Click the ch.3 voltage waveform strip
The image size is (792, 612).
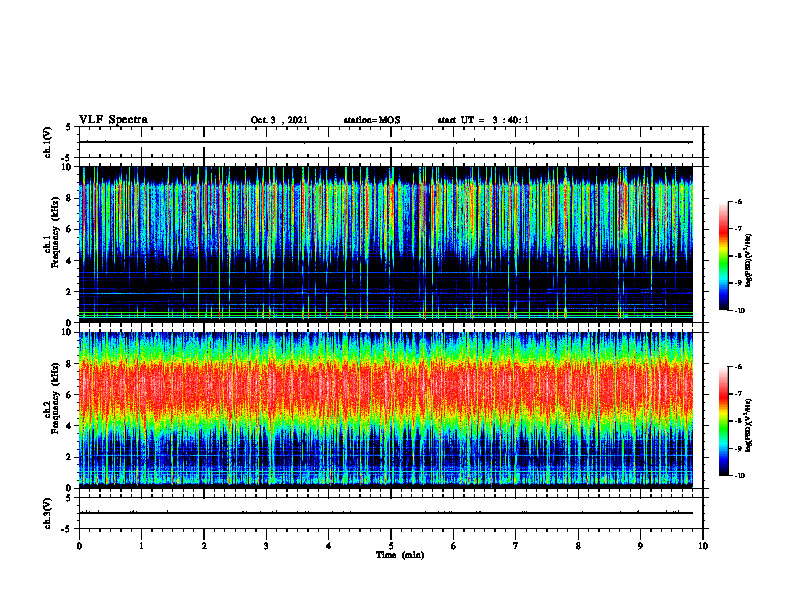[391, 513]
